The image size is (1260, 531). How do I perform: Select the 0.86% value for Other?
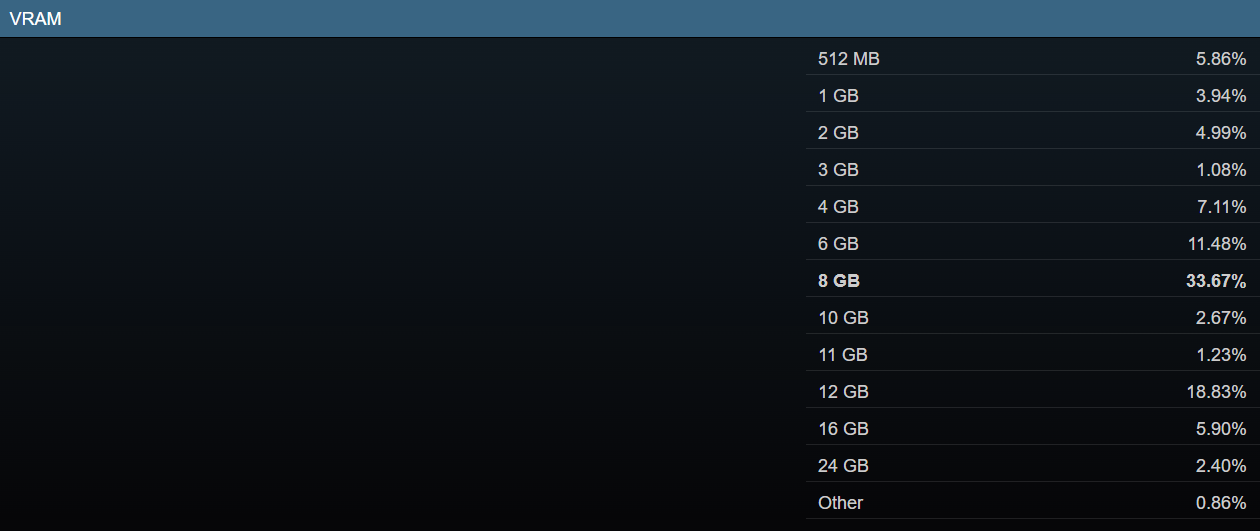coord(1221,503)
